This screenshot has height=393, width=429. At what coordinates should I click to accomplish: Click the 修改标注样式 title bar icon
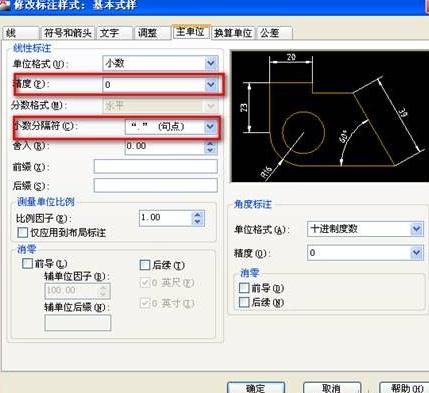click(4, 6)
